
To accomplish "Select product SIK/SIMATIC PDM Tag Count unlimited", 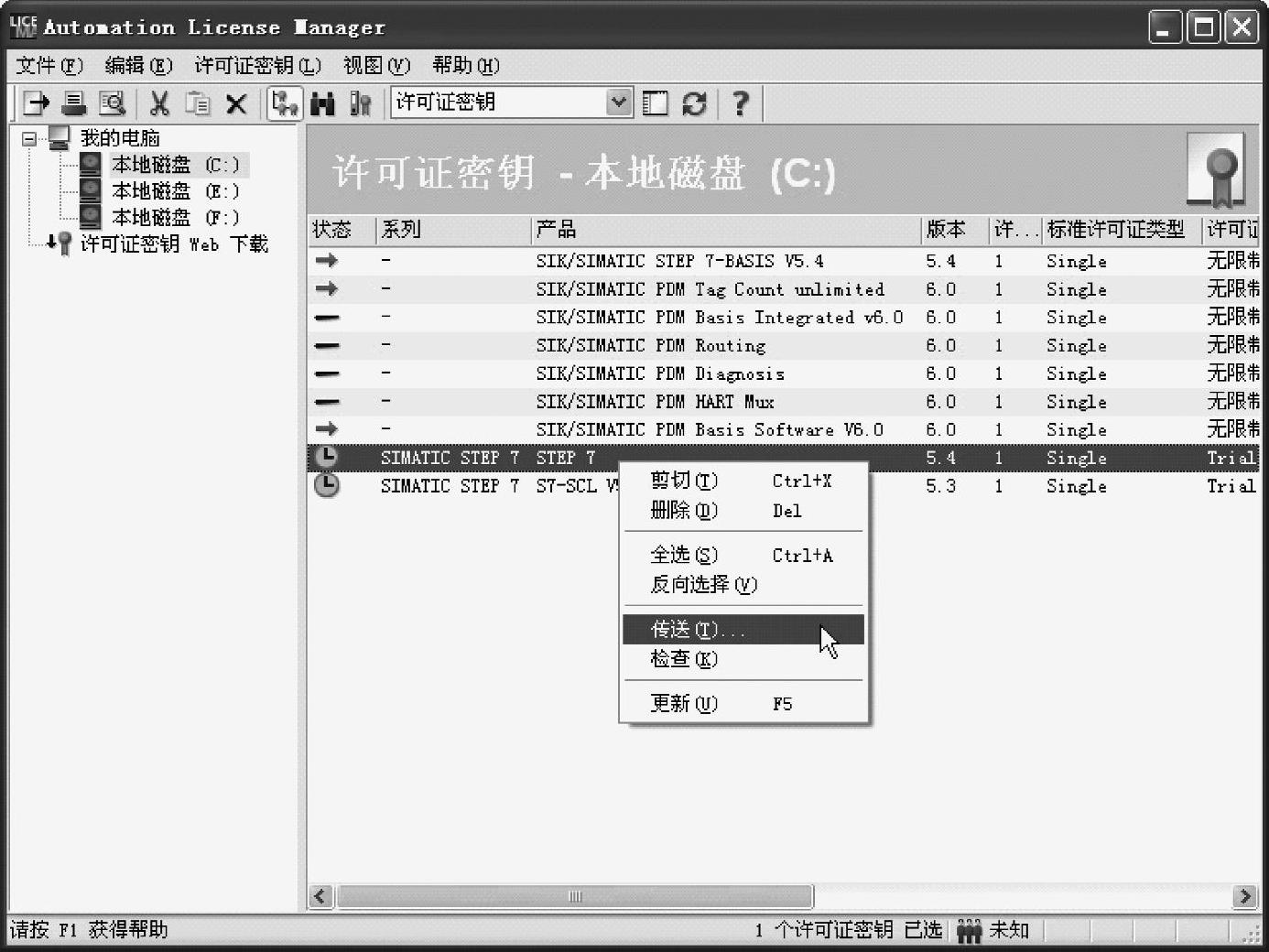I will tap(710, 290).
